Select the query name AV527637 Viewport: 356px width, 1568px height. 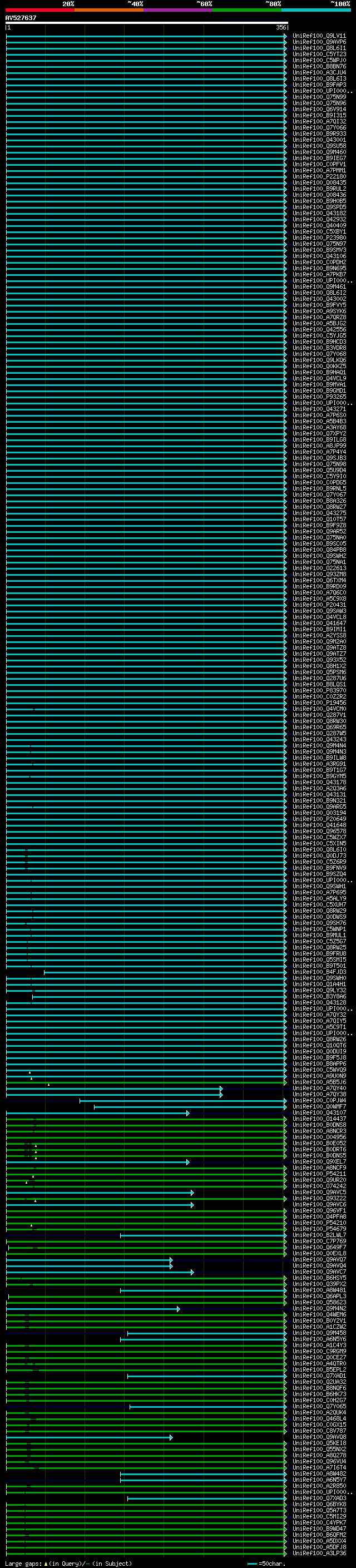[x=21, y=18]
